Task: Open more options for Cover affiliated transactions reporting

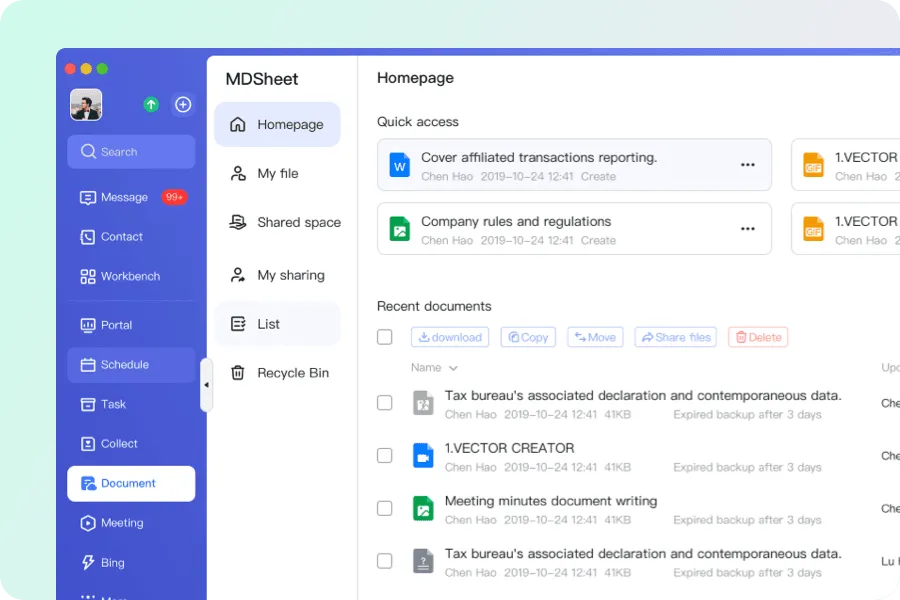Action: 747,165
